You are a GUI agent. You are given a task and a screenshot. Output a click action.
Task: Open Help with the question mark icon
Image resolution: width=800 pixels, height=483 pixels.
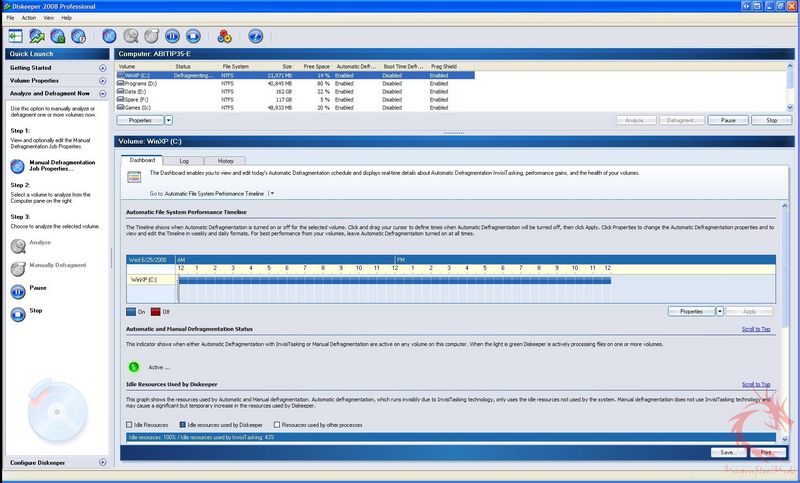point(255,36)
